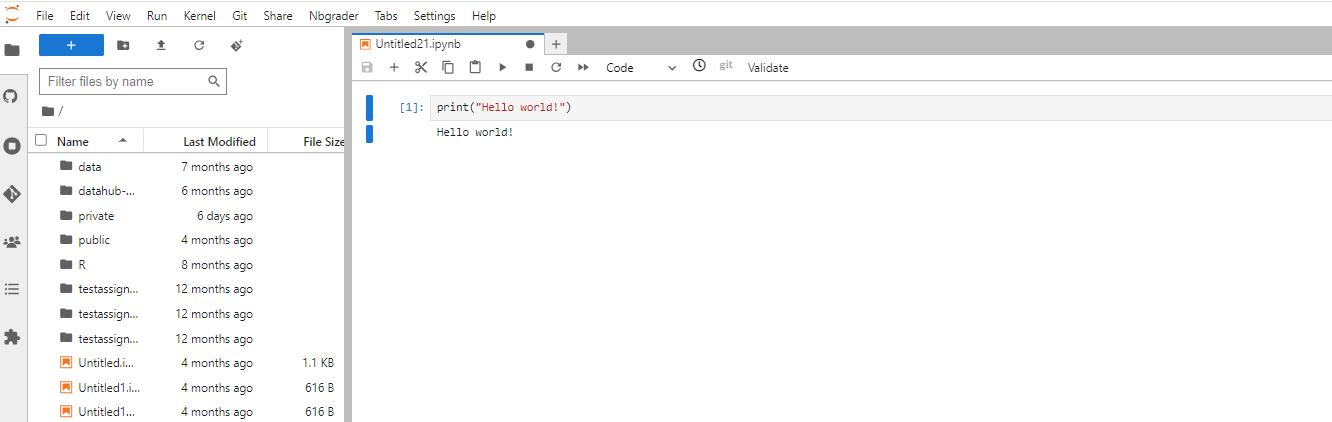
Task: Open the table of contents panel
Action: click(12, 289)
